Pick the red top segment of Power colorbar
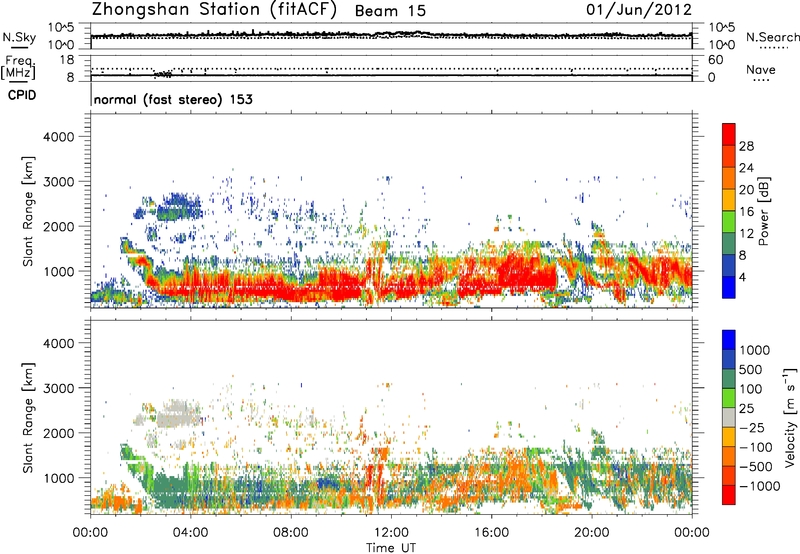Screen dimensions: 800x554 (729, 134)
